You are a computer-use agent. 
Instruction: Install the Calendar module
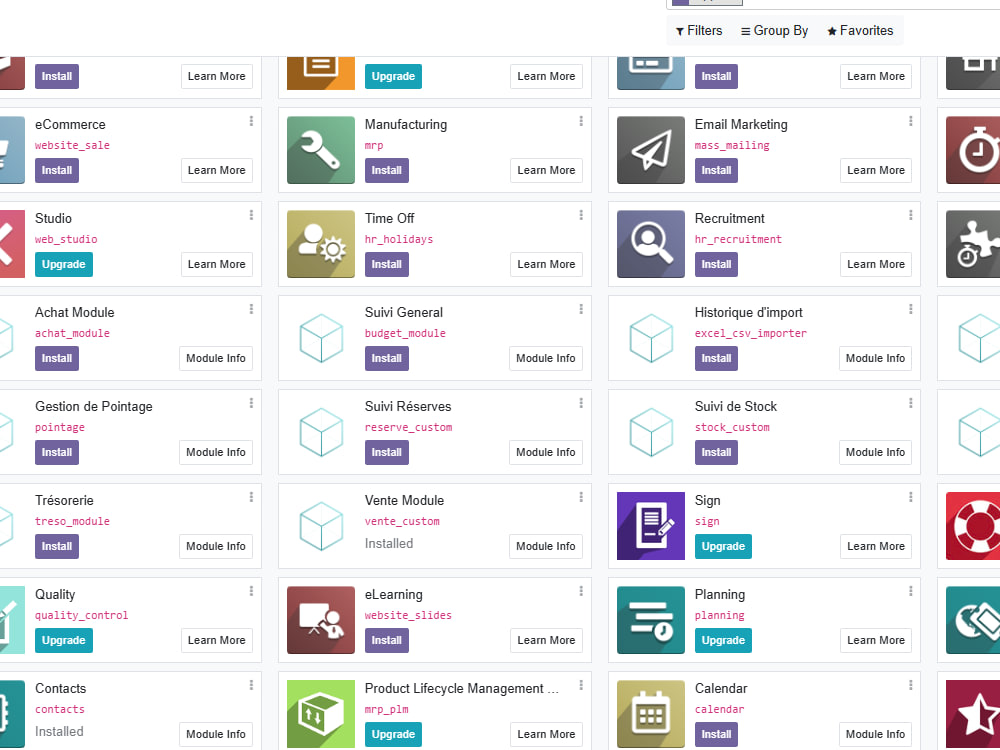coord(716,734)
